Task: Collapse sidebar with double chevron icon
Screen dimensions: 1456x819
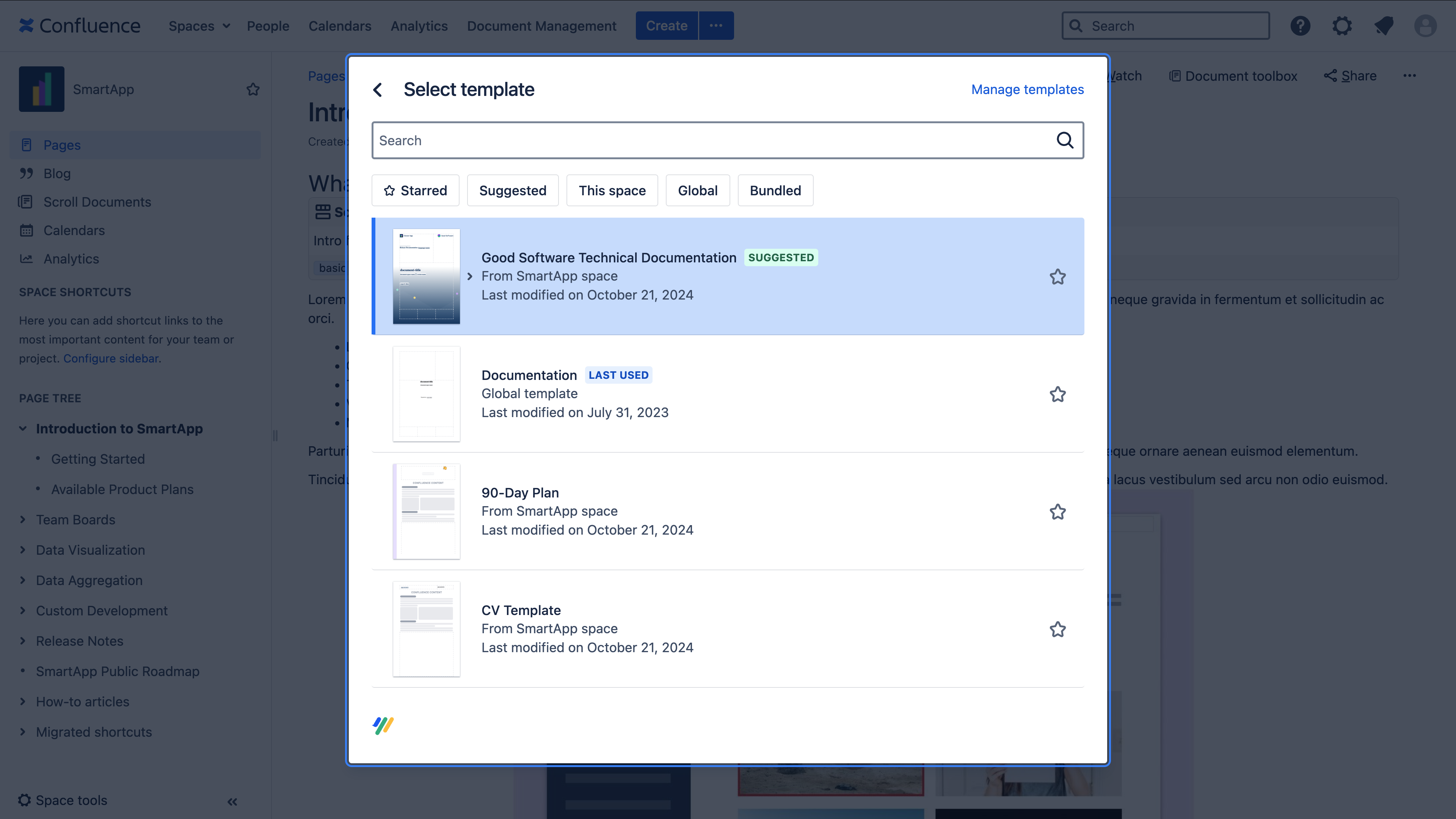Action: (x=232, y=802)
